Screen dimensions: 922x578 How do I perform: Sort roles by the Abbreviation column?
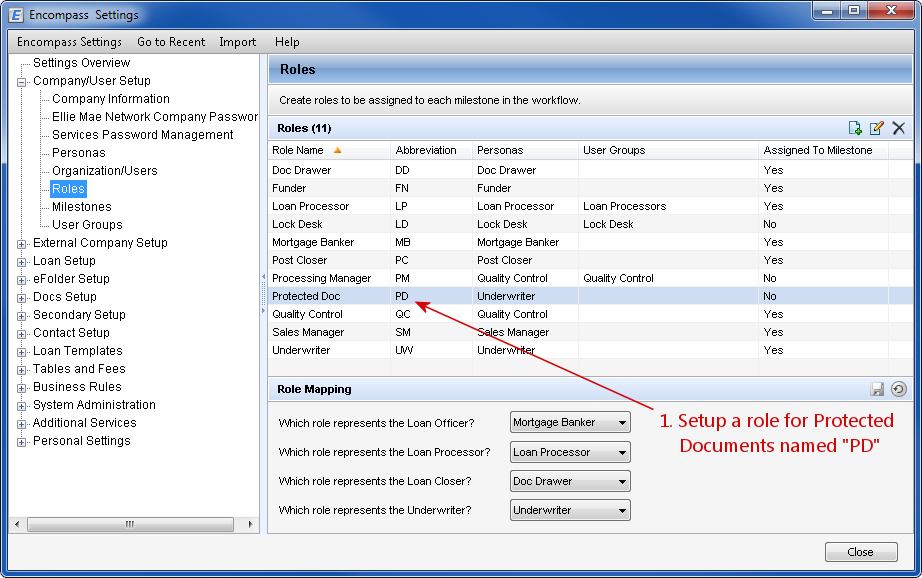click(432, 150)
